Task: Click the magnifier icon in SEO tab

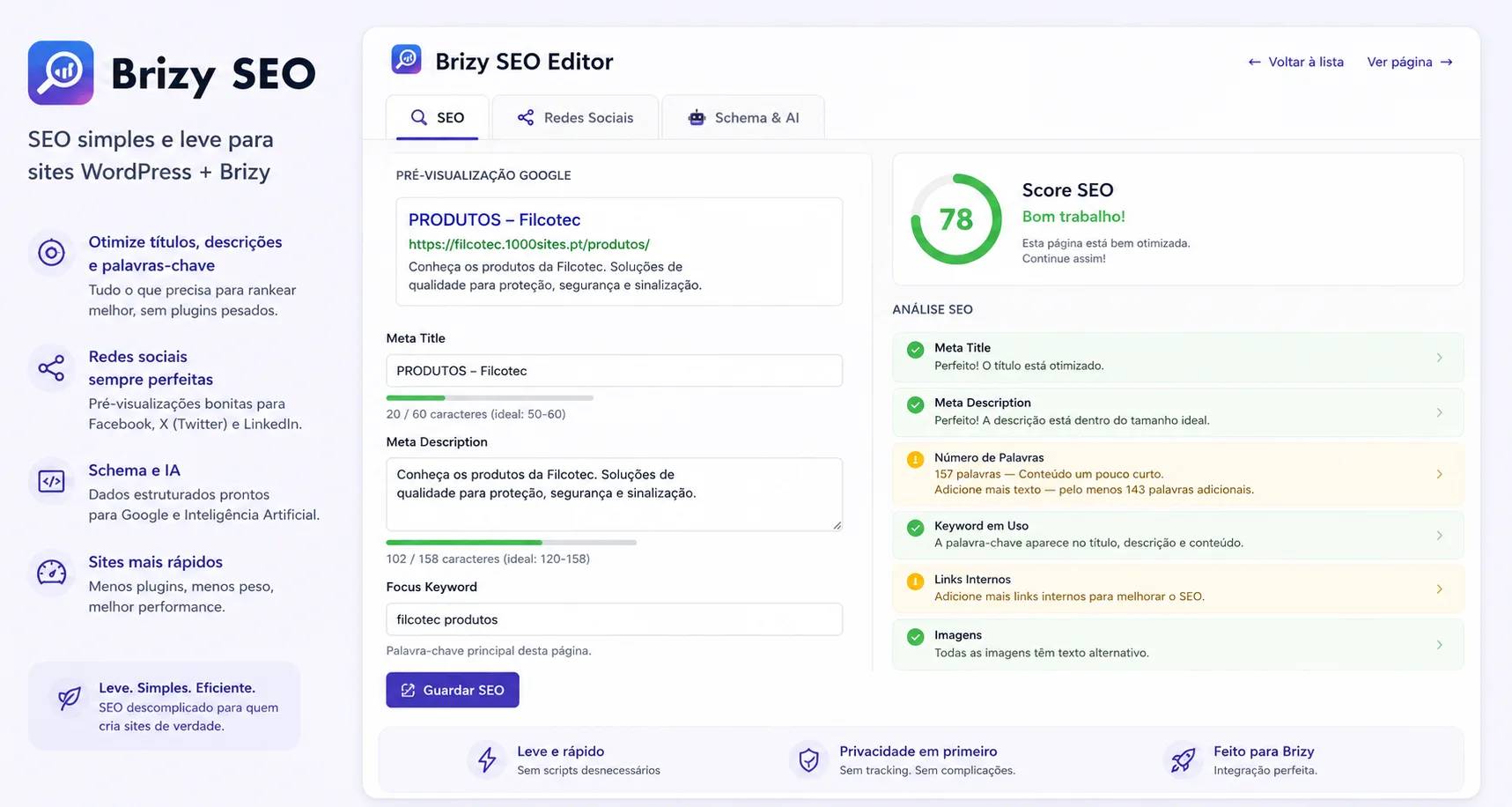Action: [419, 117]
